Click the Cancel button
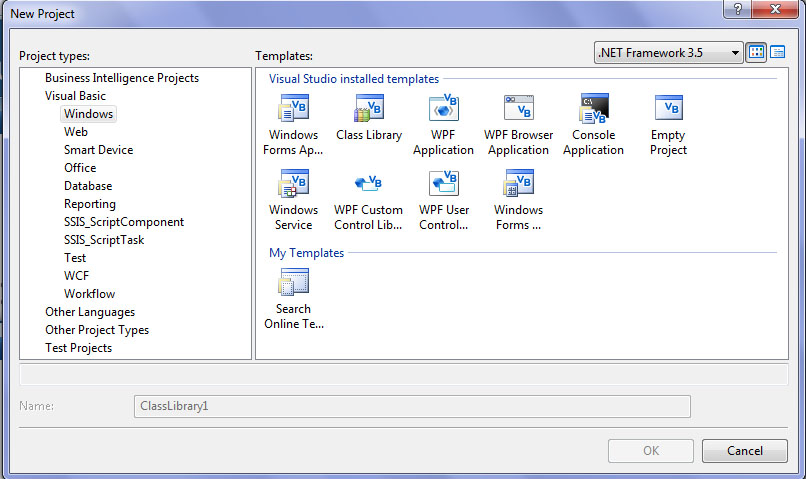 (745, 451)
